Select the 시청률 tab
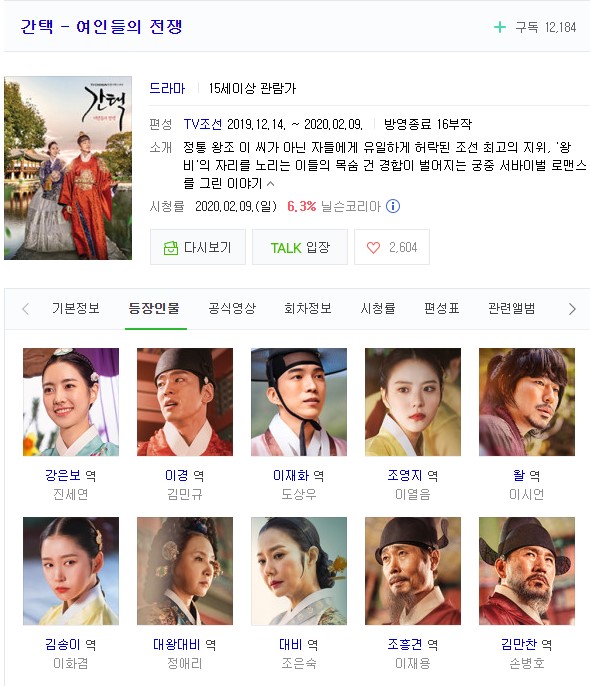Image resolution: width=590 pixels, height=686 pixels. coord(378,308)
